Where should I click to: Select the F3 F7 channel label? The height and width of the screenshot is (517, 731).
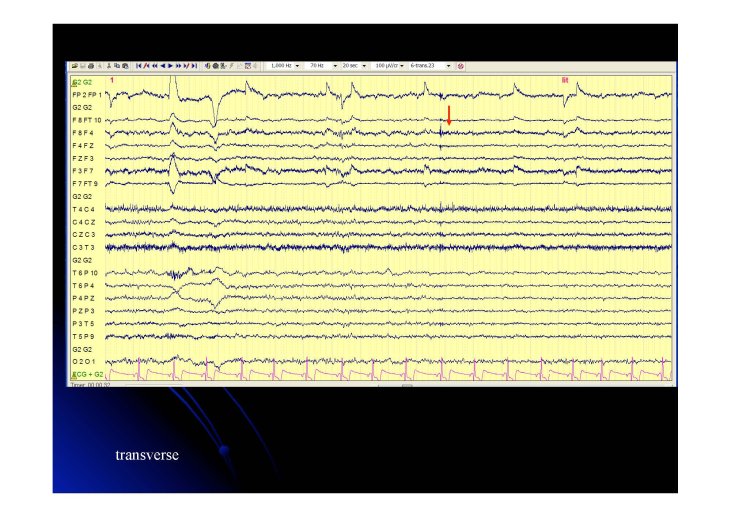[83, 171]
